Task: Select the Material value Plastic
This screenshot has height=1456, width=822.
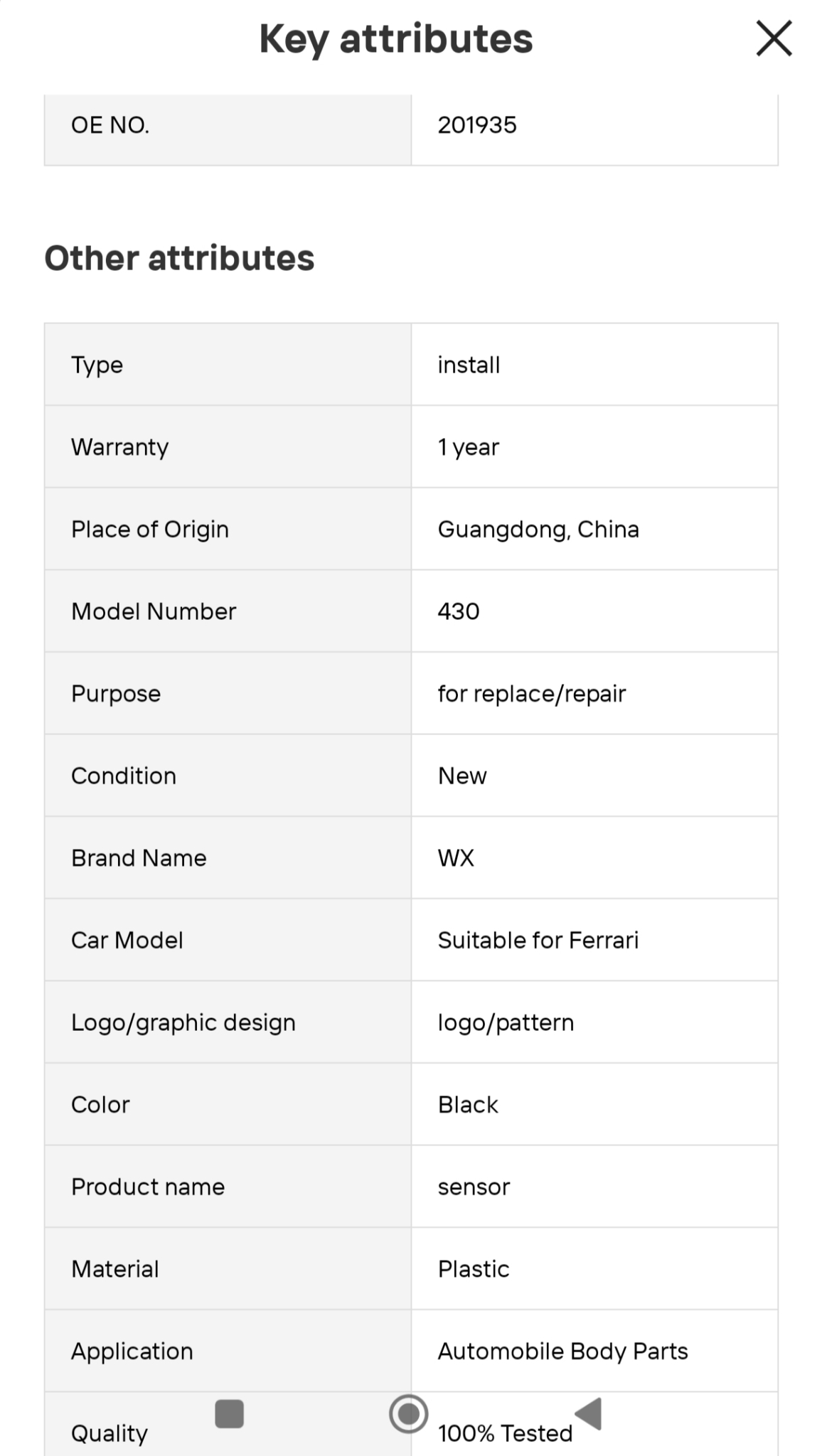Action: point(474,1269)
